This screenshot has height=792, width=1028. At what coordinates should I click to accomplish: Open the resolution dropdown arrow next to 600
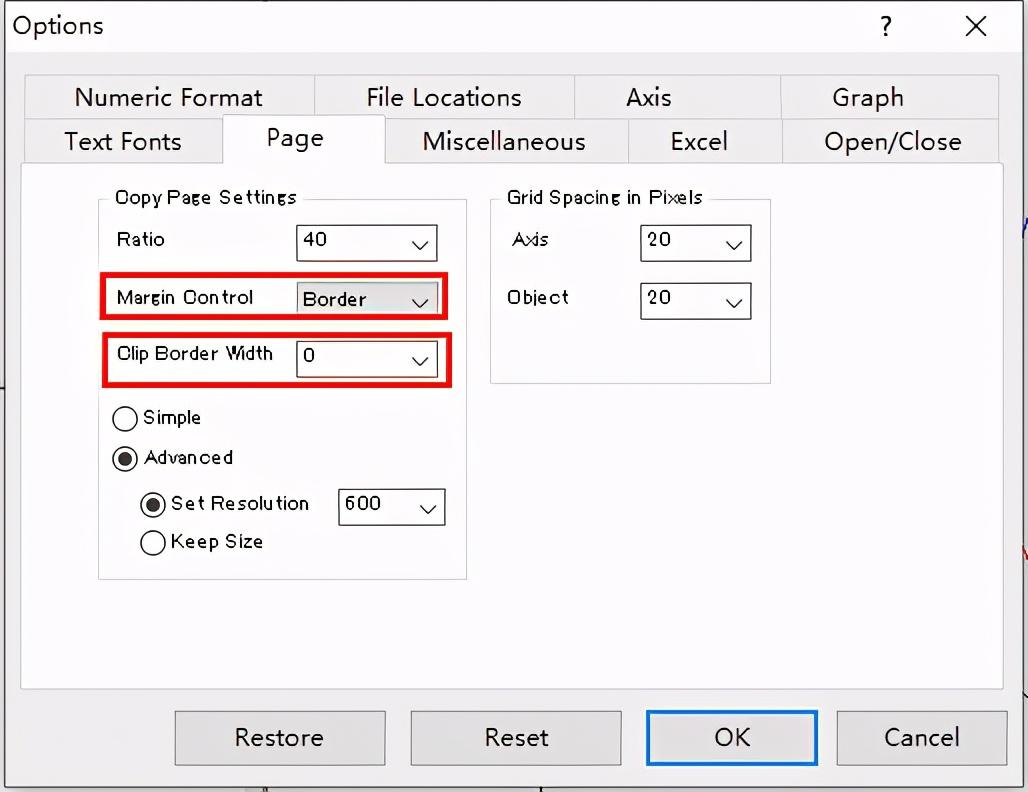[x=428, y=508]
